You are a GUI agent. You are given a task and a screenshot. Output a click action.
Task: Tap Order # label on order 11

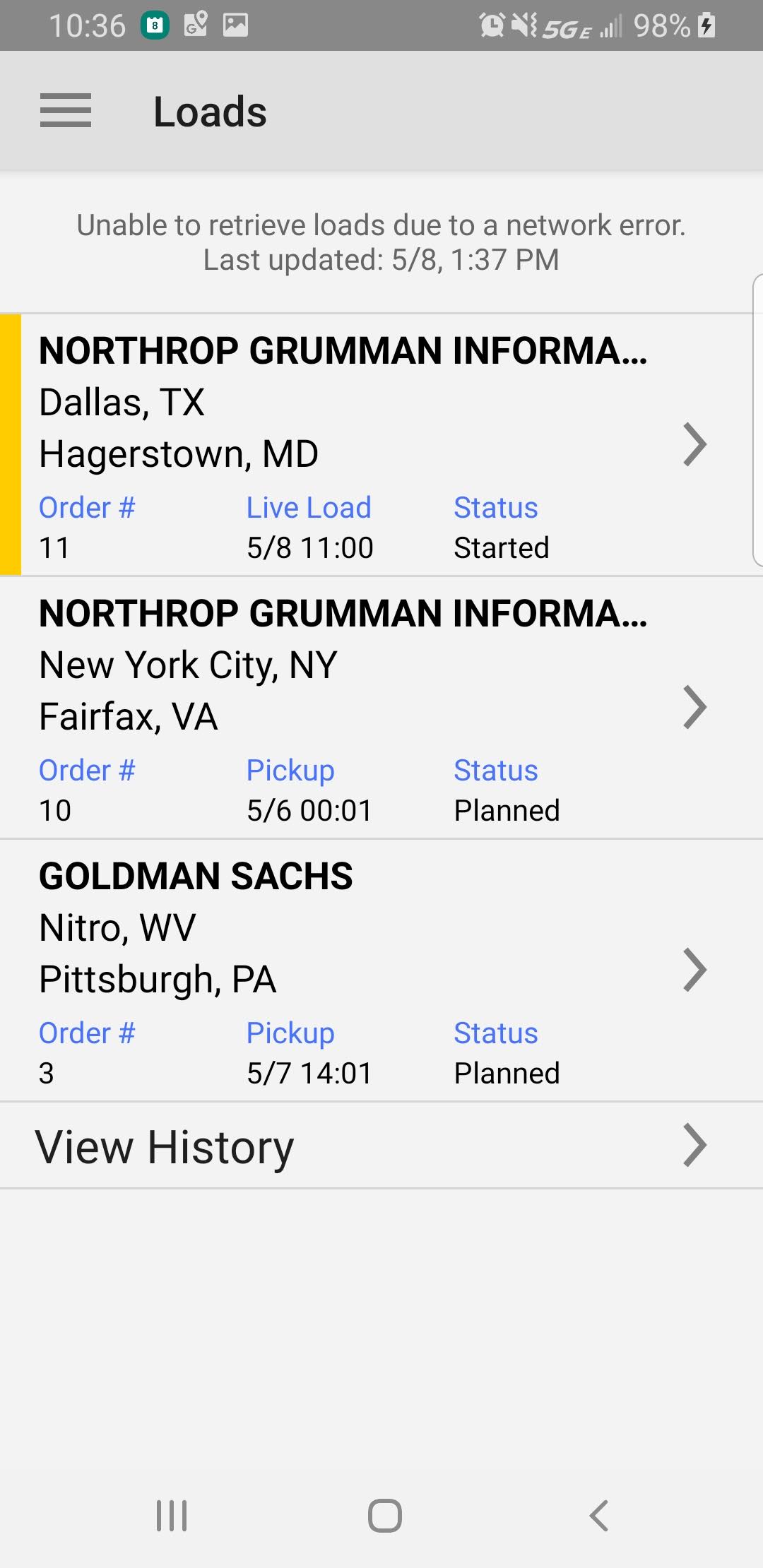[87, 508]
